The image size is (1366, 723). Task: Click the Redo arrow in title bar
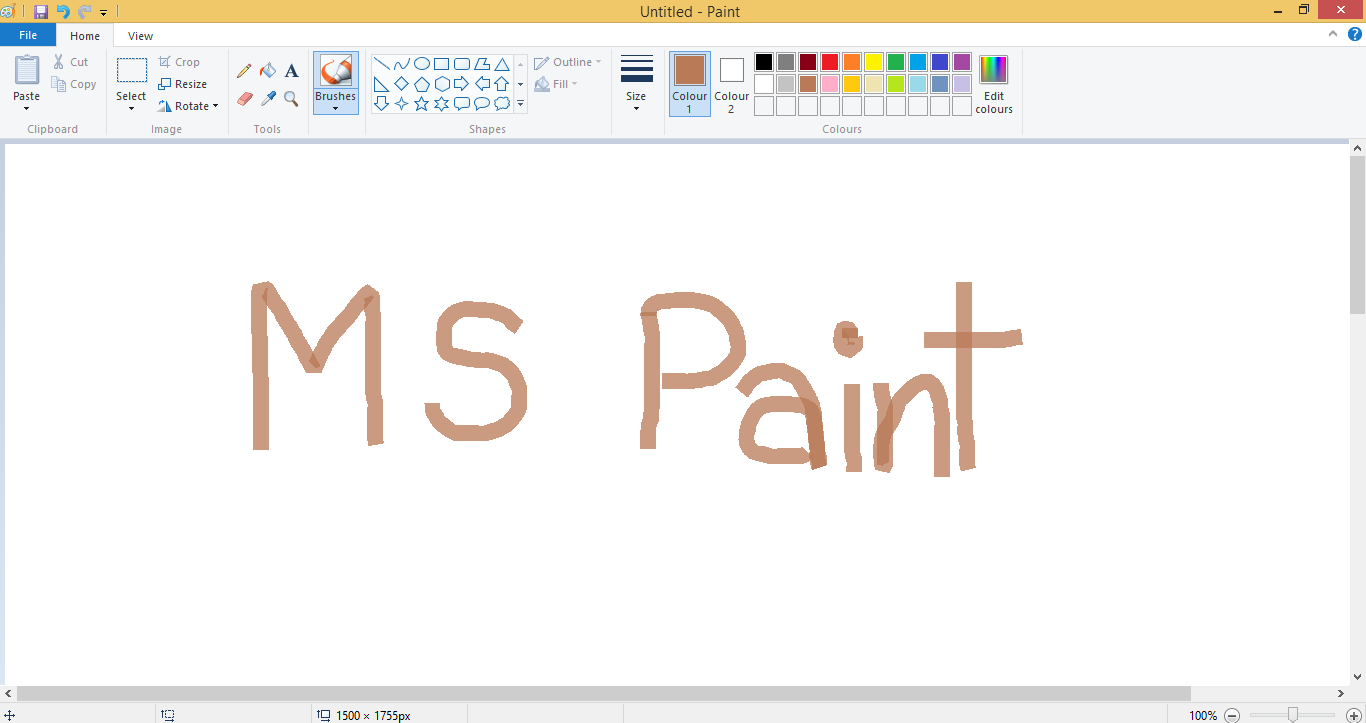coord(84,12)
